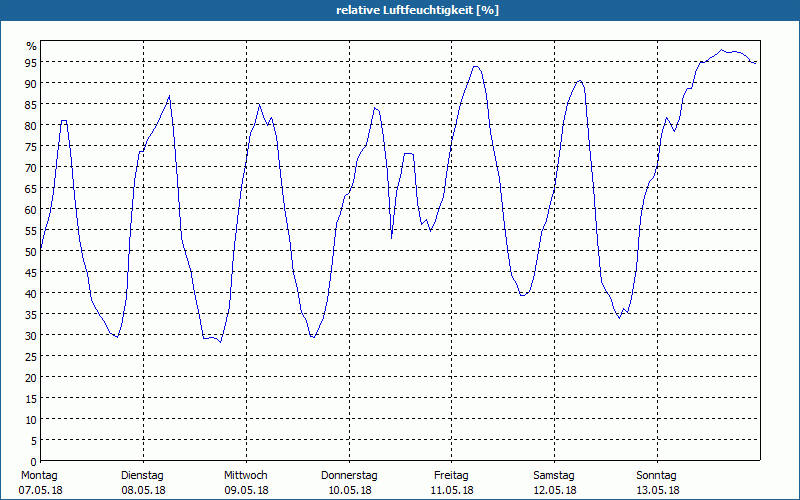
Task: Click the Montag 07.05.18 axis label
Action: pyautogui.click(x=40, y=482)
